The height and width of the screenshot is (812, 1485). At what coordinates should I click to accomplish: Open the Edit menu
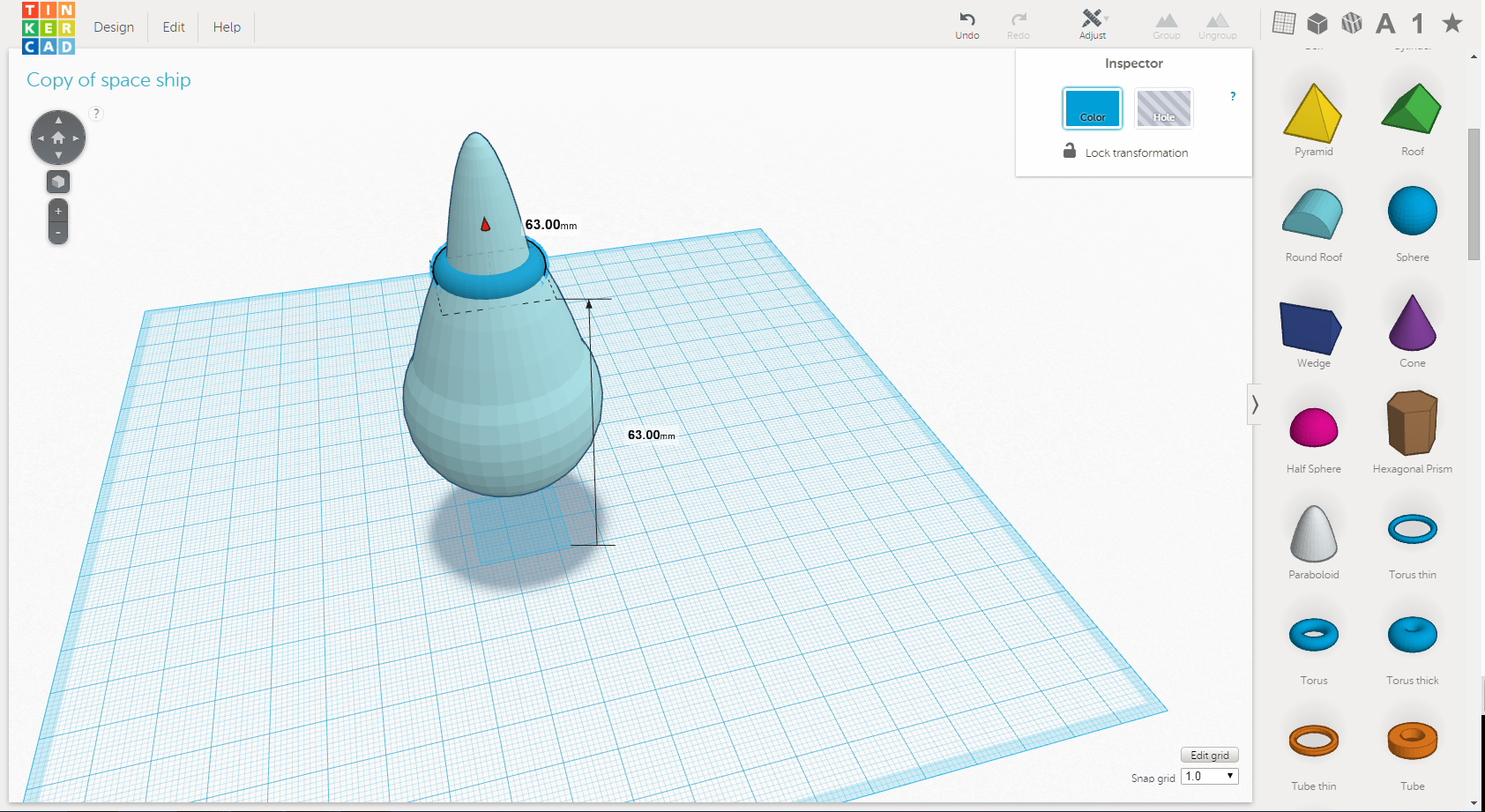174,27
